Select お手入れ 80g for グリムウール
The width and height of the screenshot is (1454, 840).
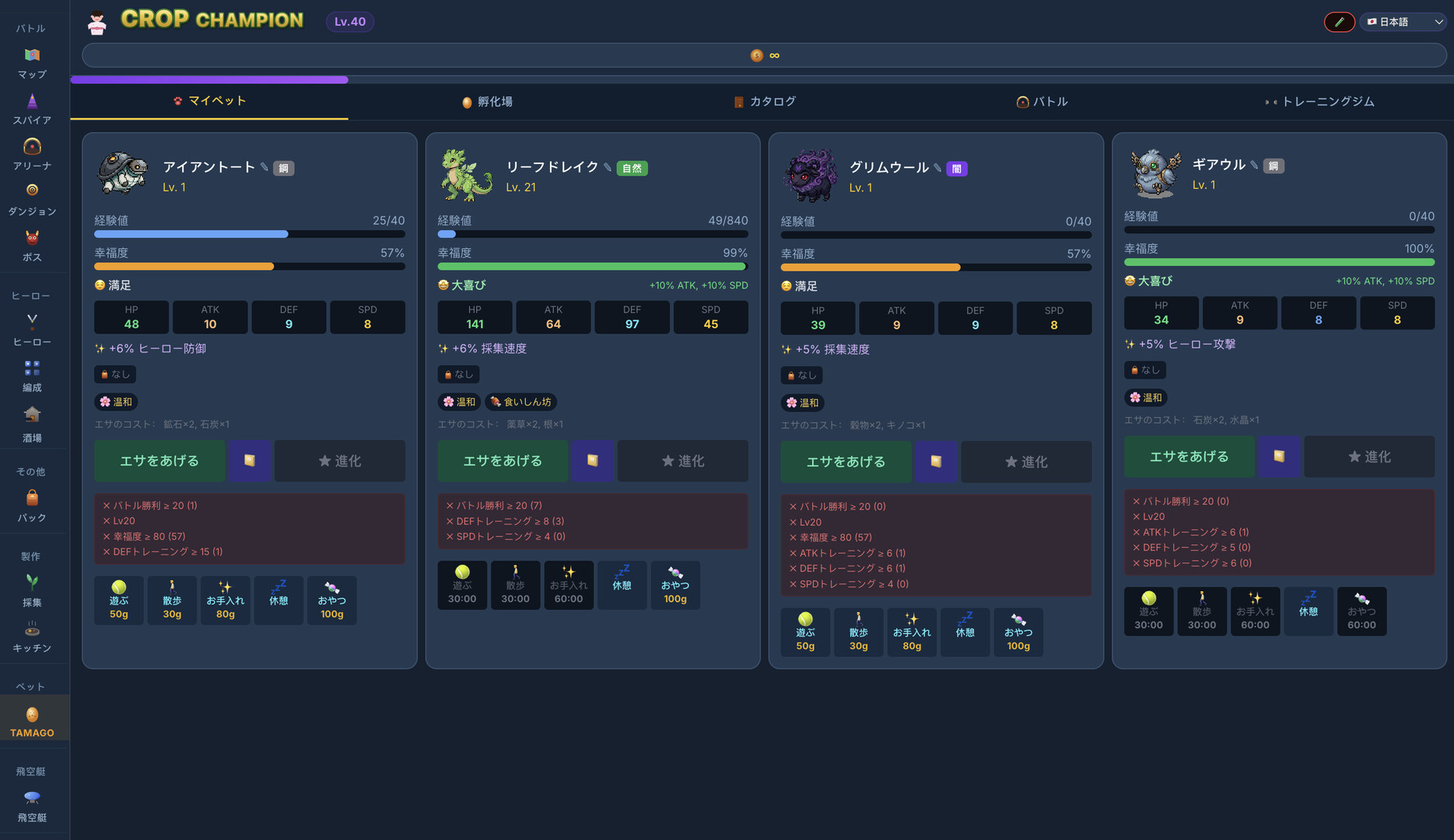point(911,632)
